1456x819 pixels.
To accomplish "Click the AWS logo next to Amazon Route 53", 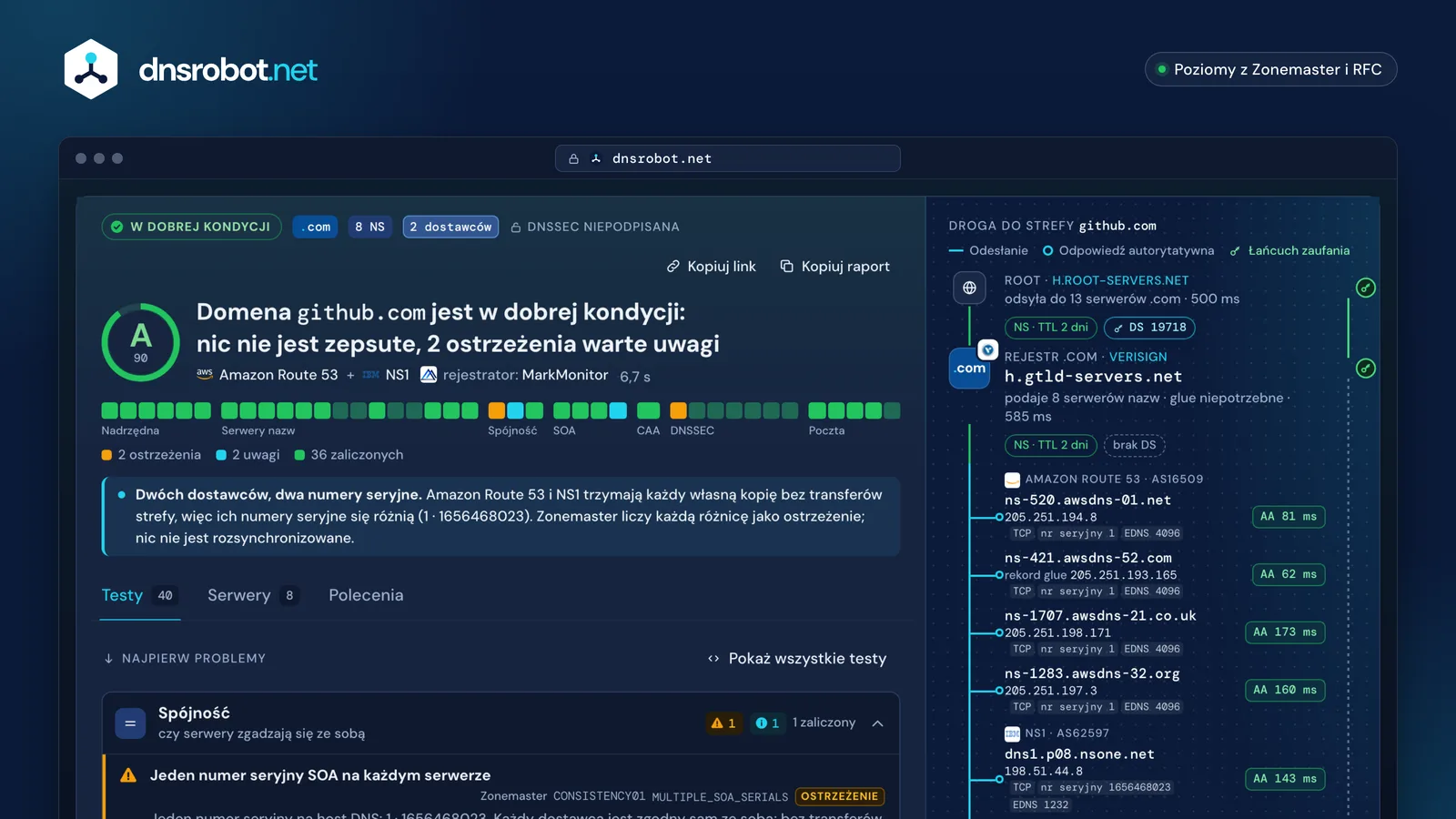I will tap(205, 374).
